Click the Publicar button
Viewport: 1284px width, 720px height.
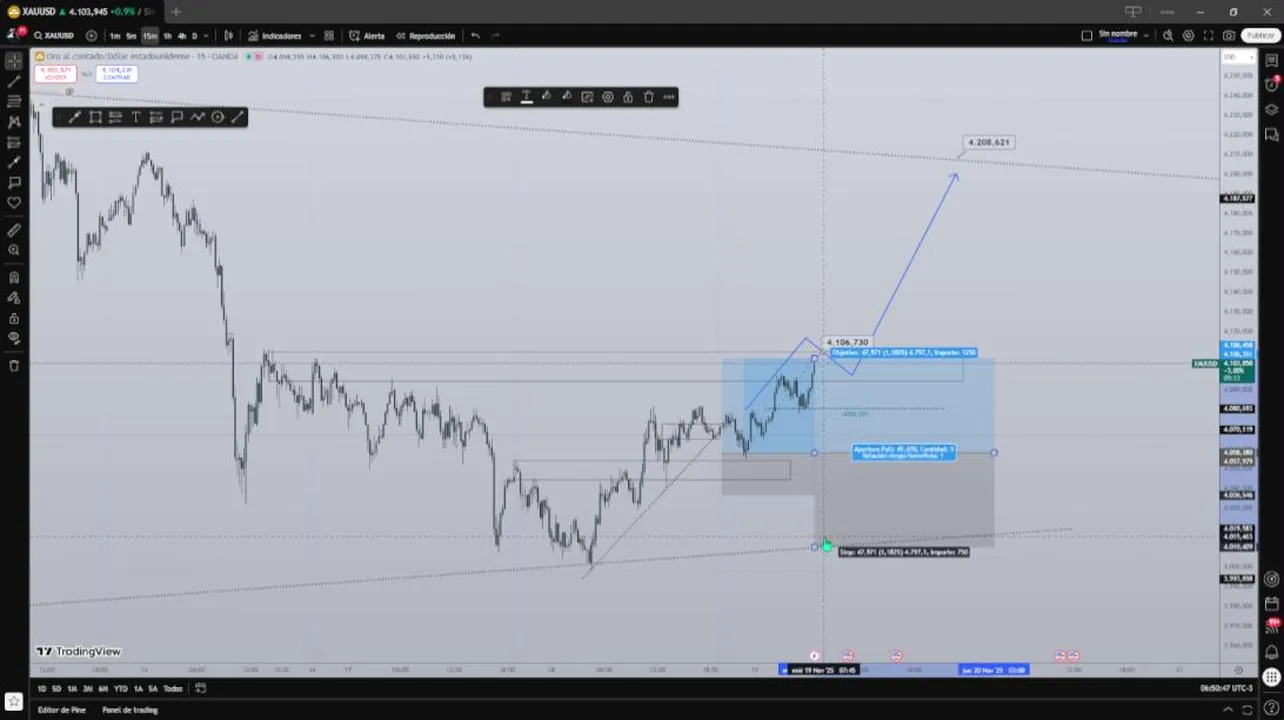pos(1260,35)
